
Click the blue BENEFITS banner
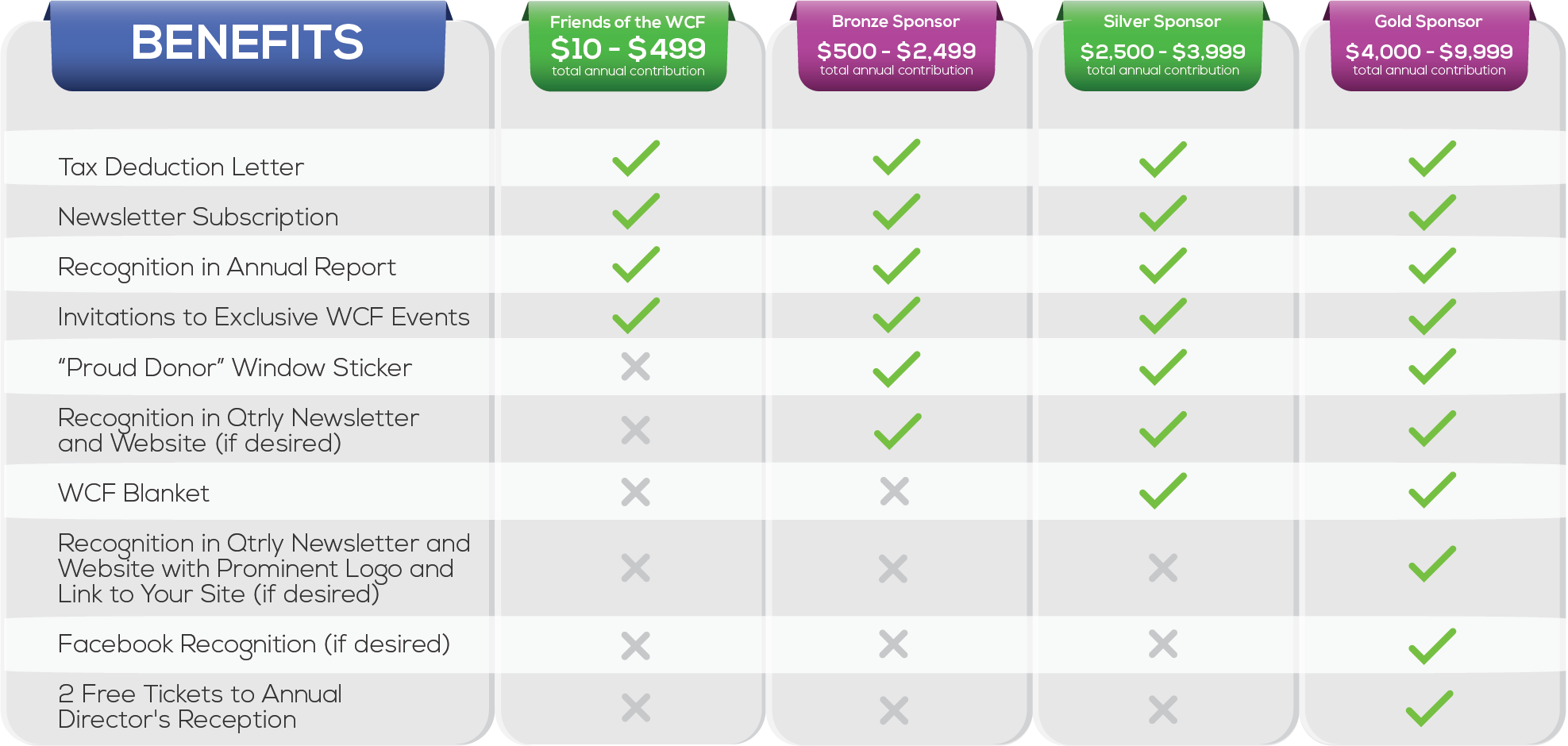[248, 46]
